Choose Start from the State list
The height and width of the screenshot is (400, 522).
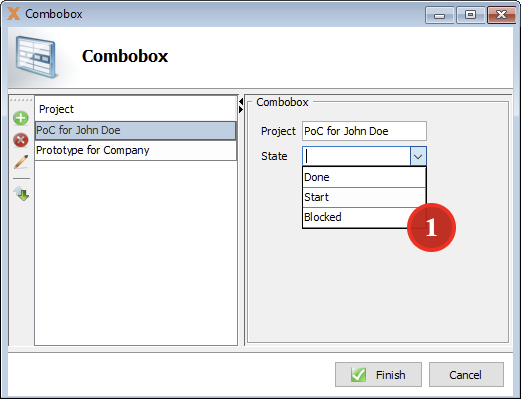[364, 197]
